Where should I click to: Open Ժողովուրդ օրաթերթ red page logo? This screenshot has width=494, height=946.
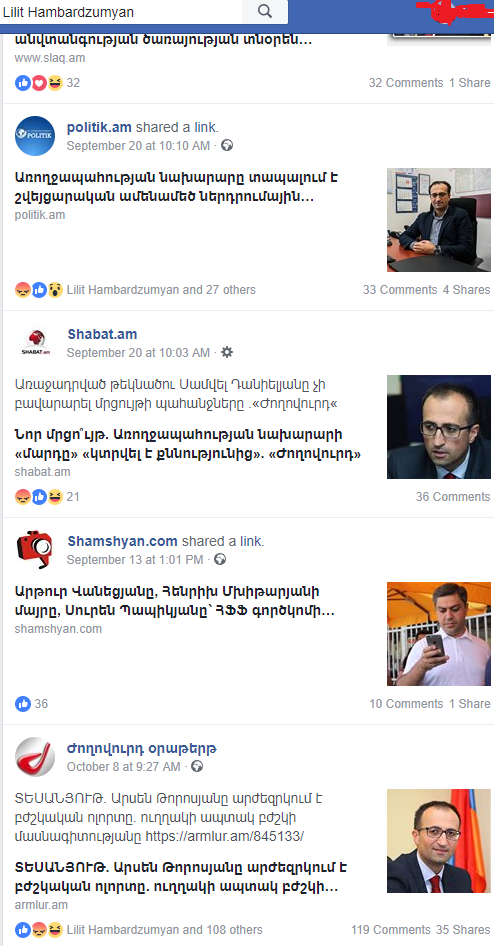pos(35,757)
